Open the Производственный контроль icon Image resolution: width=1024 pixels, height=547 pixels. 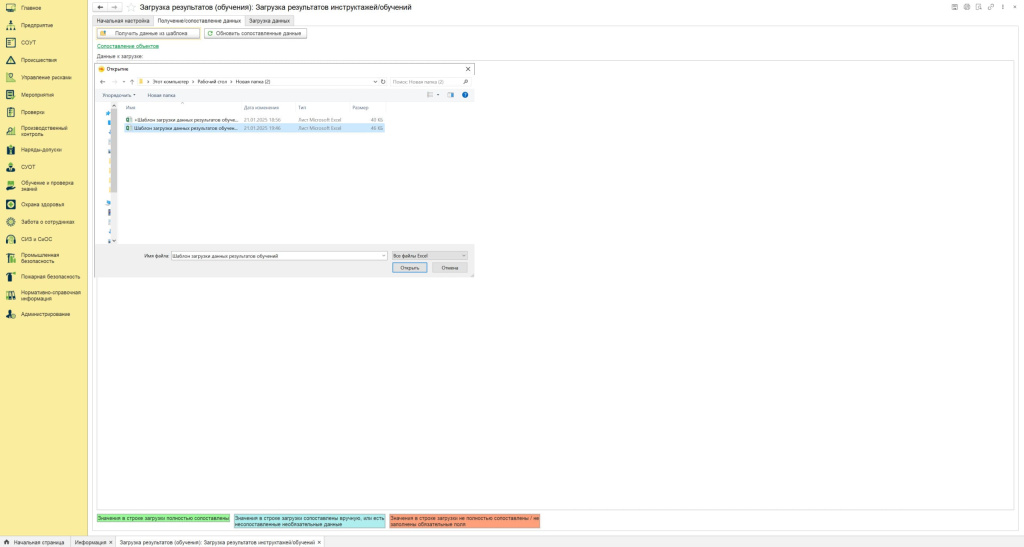tap(10, 131)
